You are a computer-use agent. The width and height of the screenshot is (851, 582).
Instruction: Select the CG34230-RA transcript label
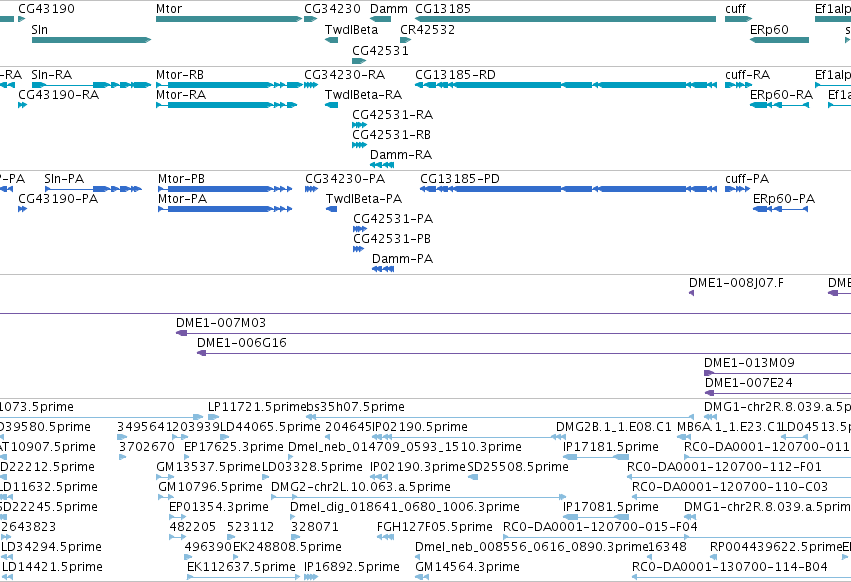[345, 74]
